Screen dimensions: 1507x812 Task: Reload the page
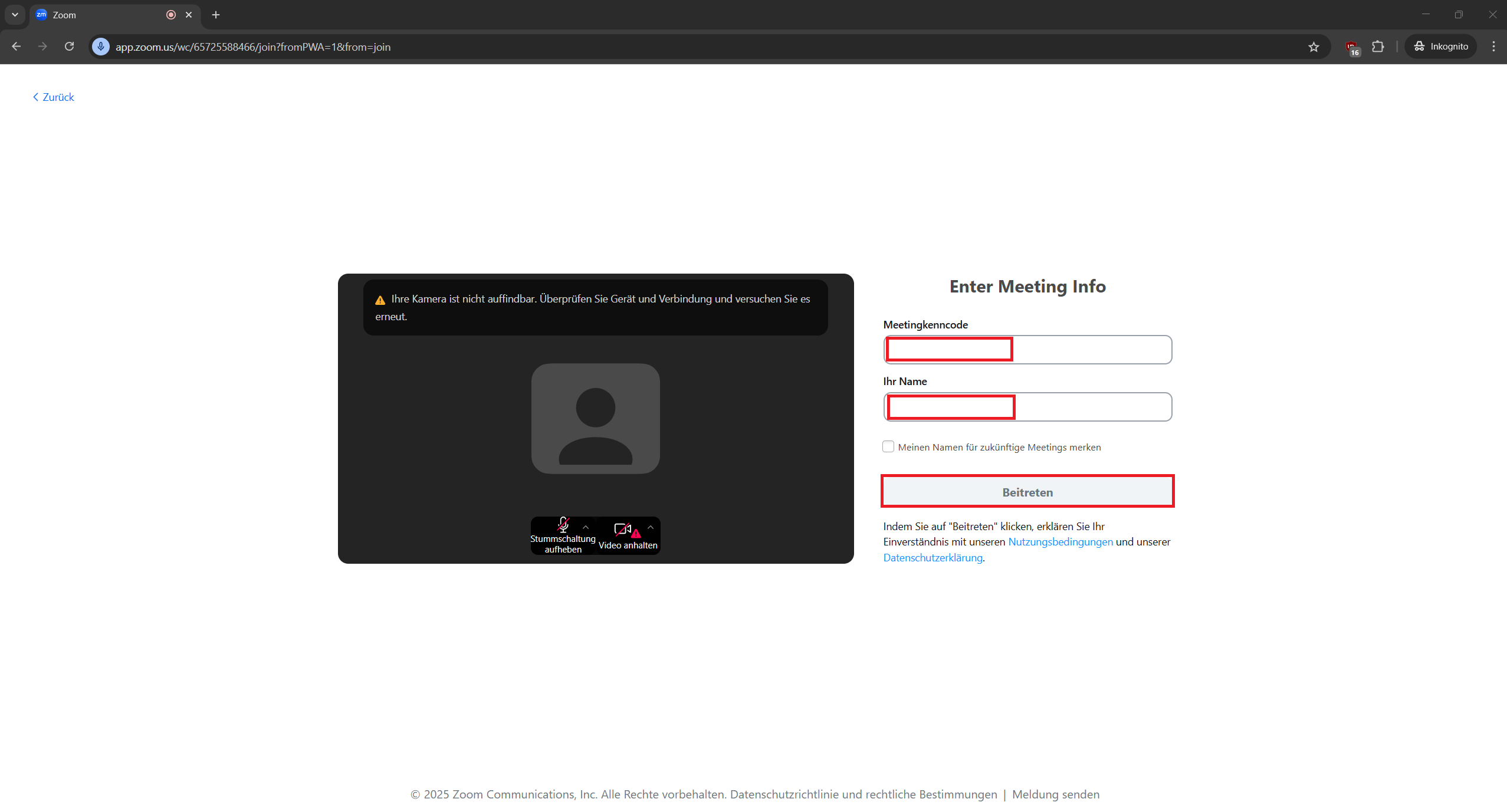tap(69, 47)
